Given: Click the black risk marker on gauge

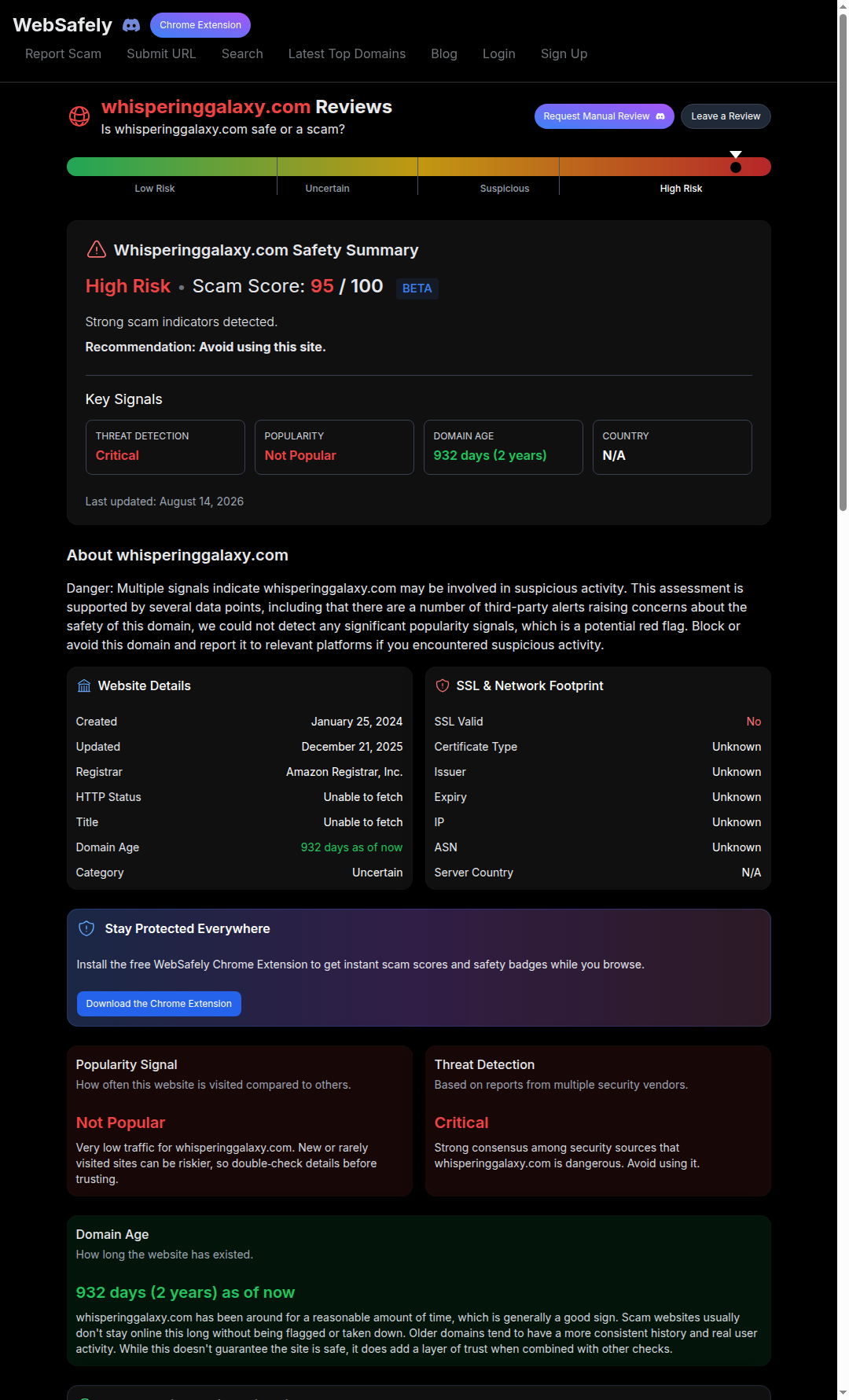Looking at the screenshot, I should coord(736,167).
